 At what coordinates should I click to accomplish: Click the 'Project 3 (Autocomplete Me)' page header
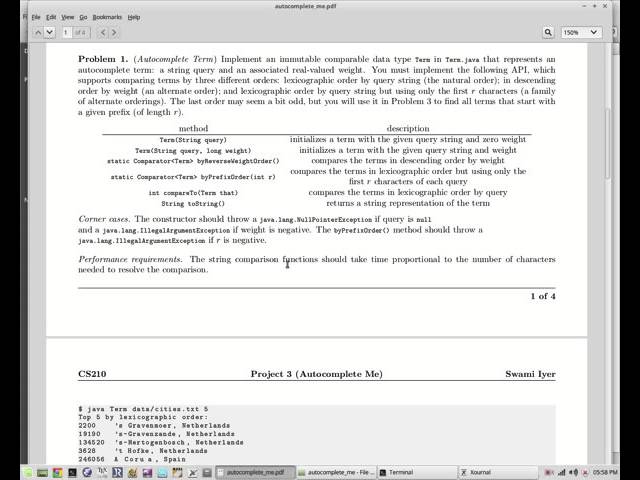(x=316, y=374)
